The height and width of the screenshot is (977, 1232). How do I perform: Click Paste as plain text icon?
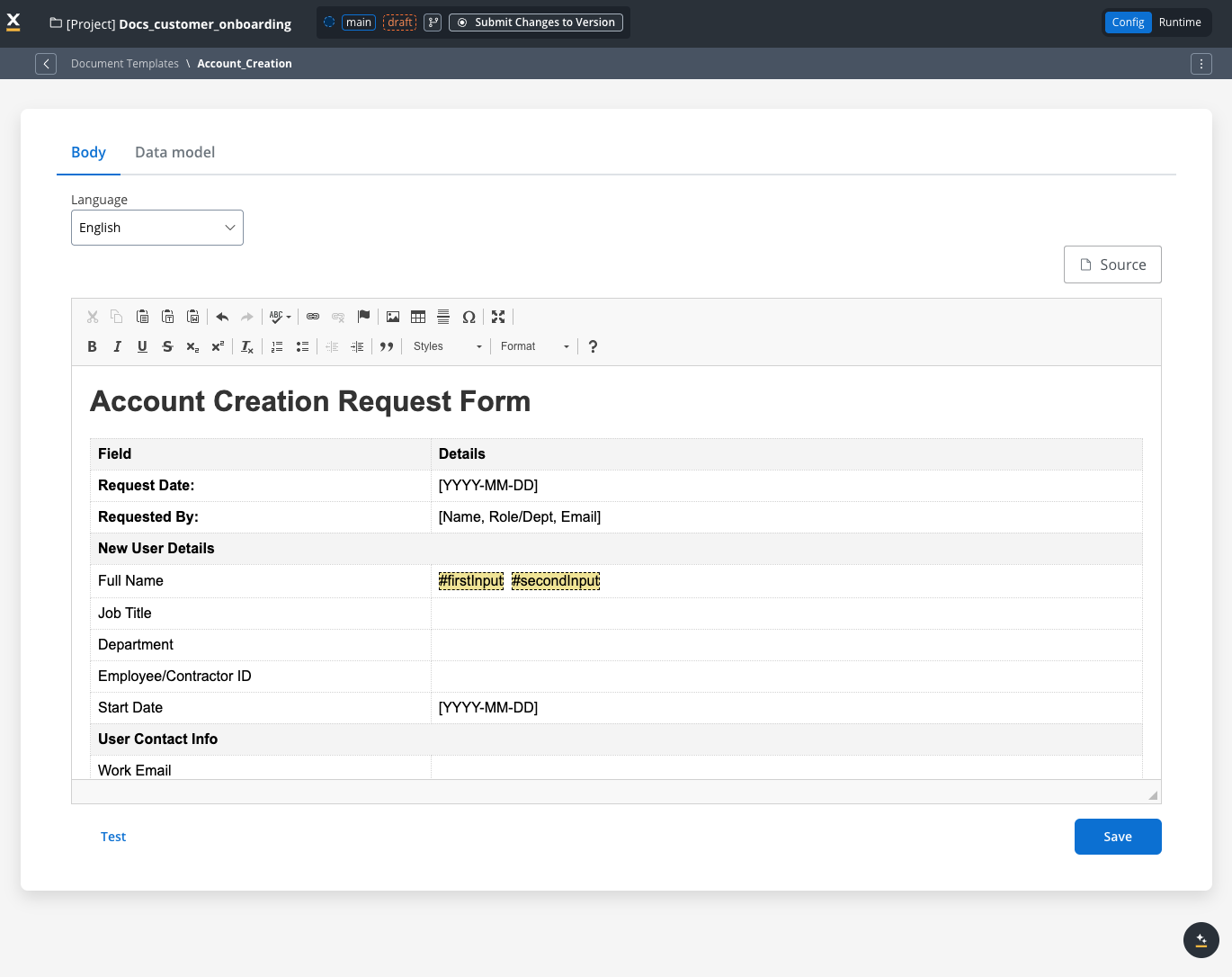coord(167,317)
